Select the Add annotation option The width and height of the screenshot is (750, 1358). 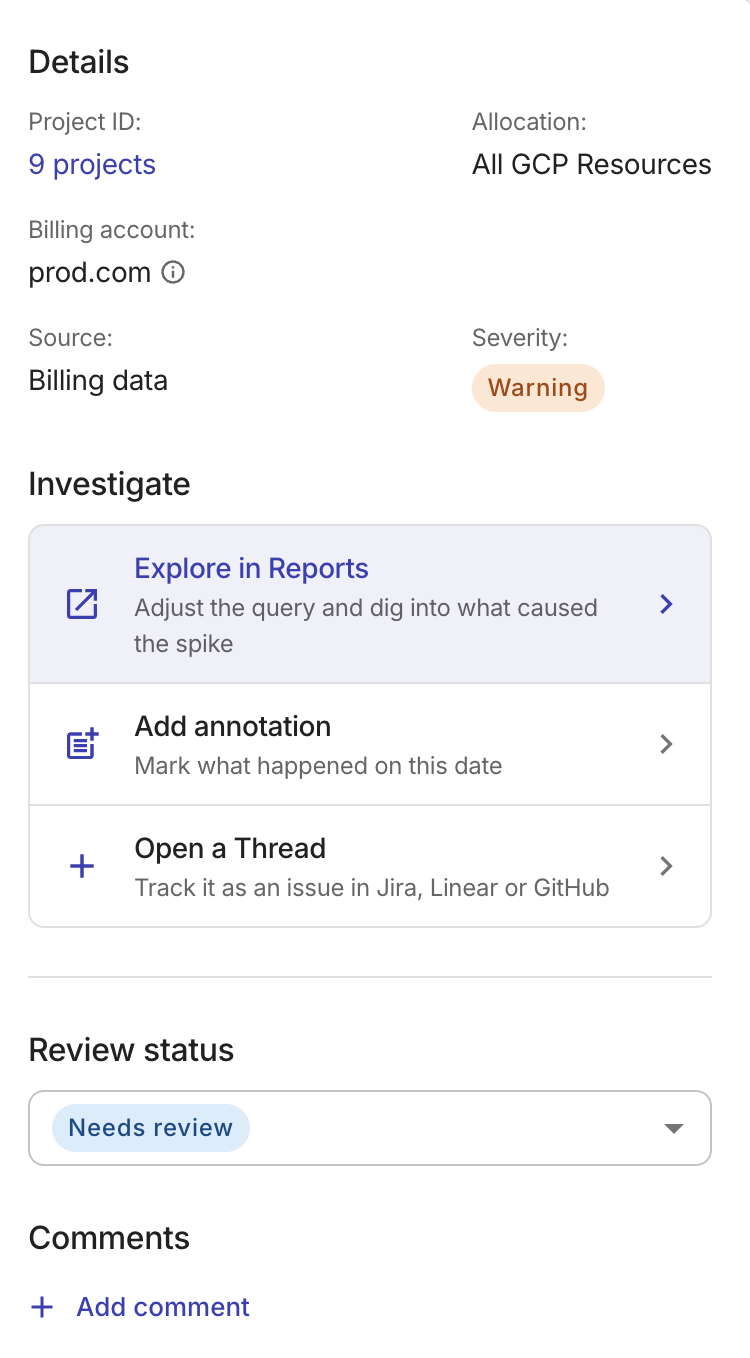tap(370, 744)
